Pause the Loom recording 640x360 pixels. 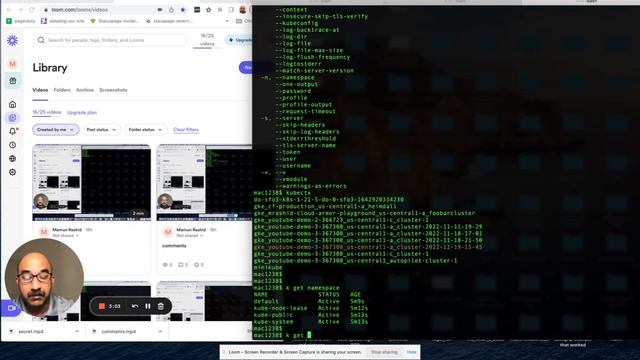coord(148,306)
